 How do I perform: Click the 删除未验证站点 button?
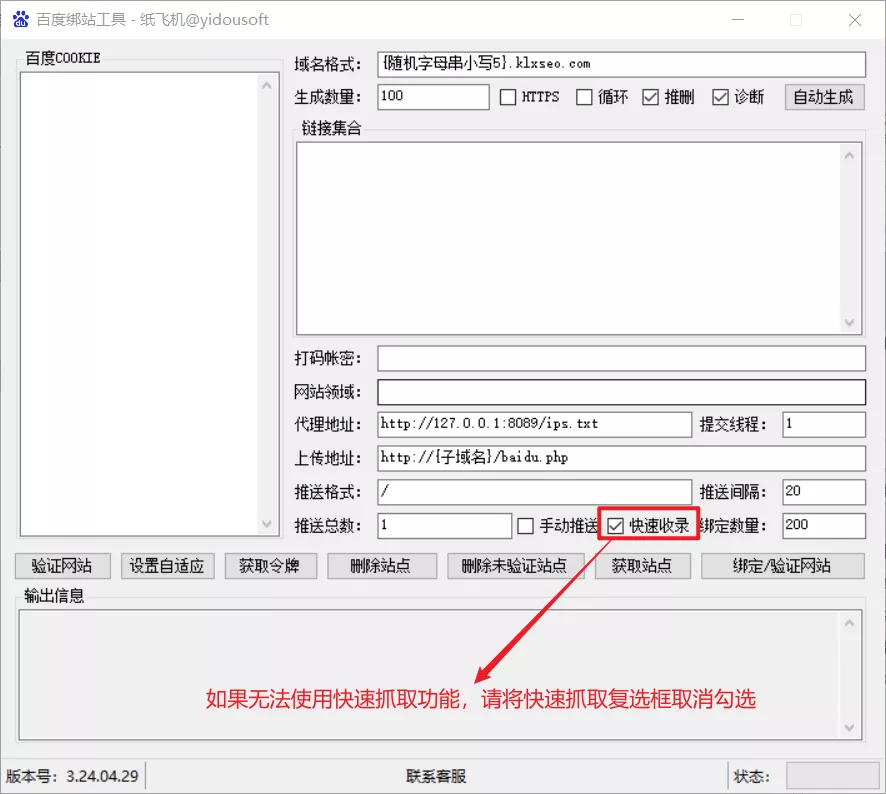click(x=516, y=566)
